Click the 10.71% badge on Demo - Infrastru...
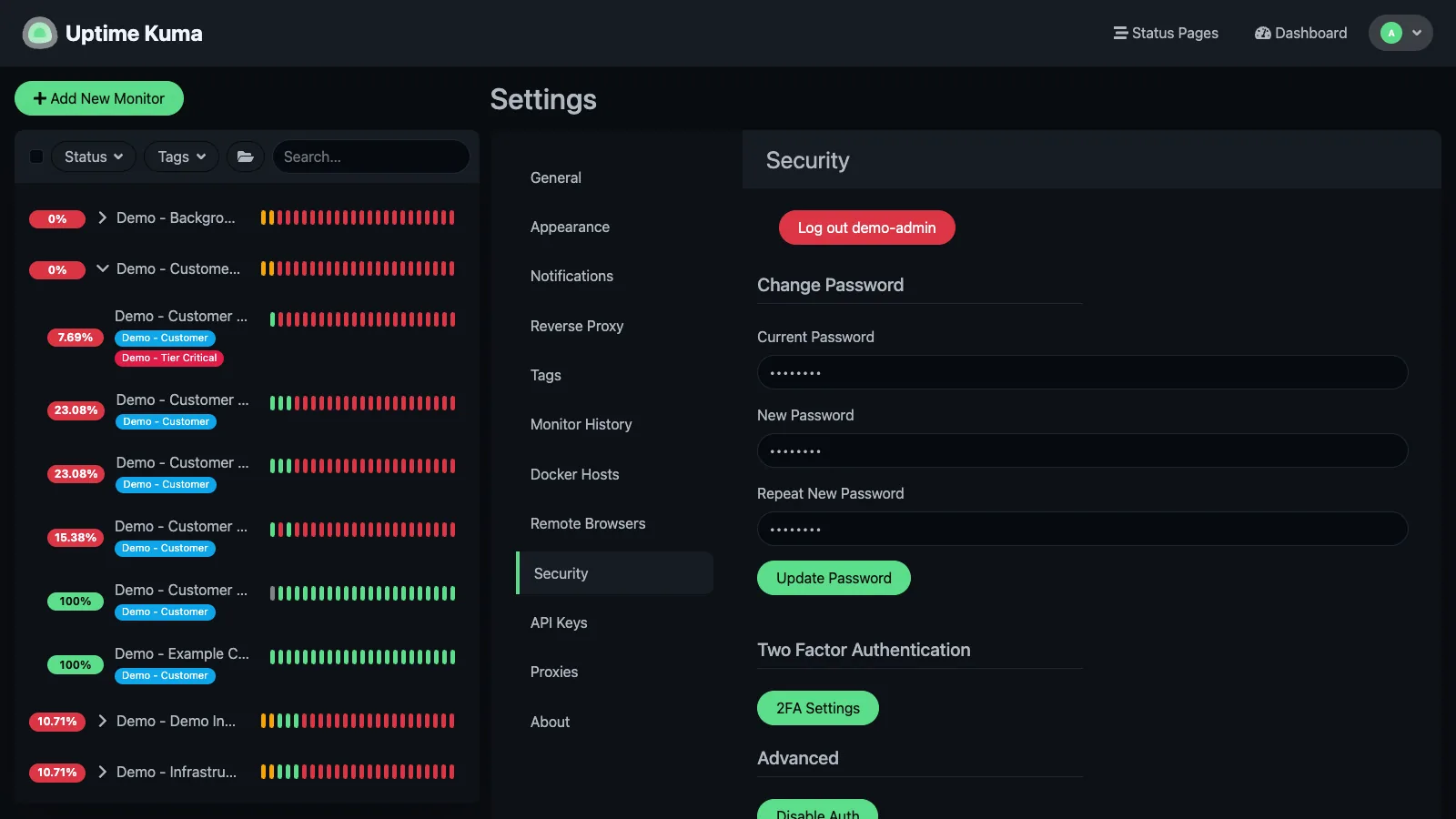Image resolution: width=1456 pixels, height=819 pixels. pyautogui.click(x=57, y=773)
